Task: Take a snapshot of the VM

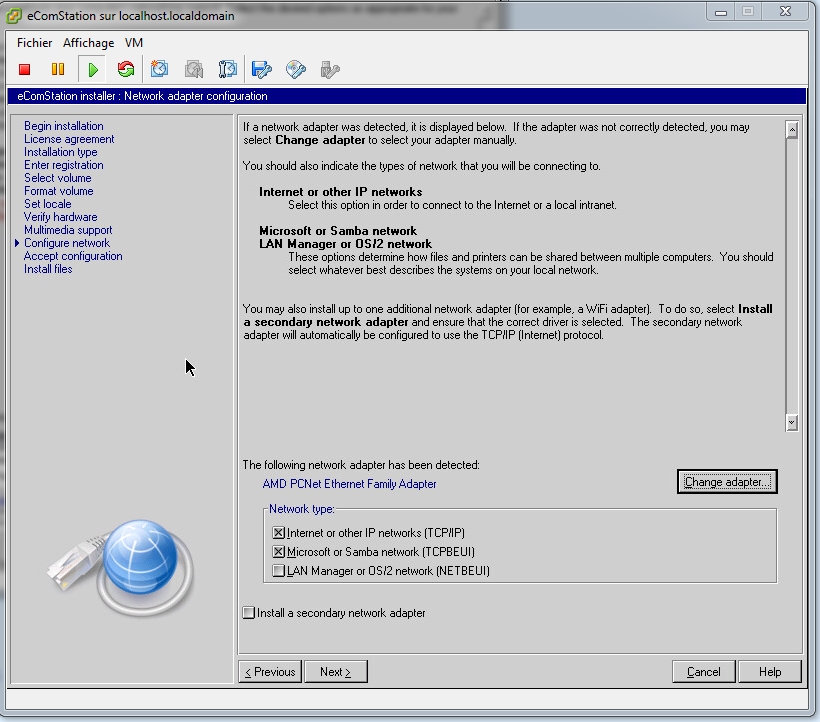Action: [159, 69]
